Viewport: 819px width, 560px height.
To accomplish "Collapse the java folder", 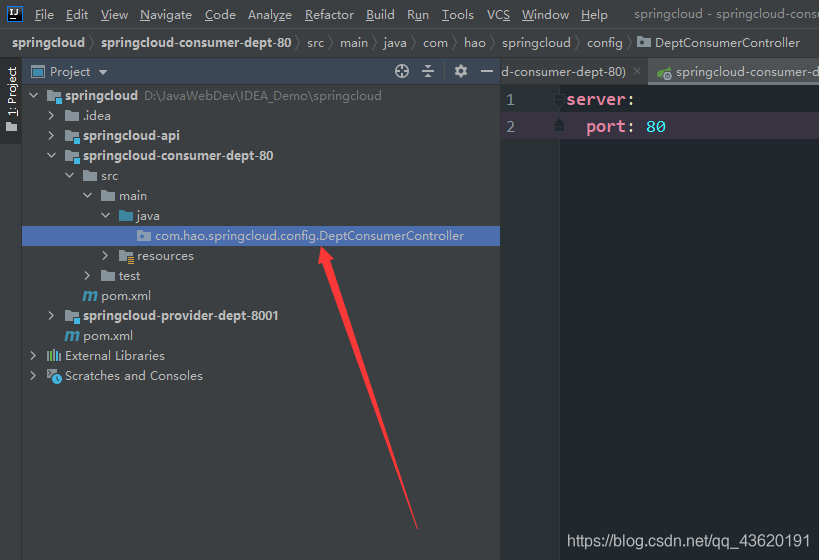I will 106,215.
